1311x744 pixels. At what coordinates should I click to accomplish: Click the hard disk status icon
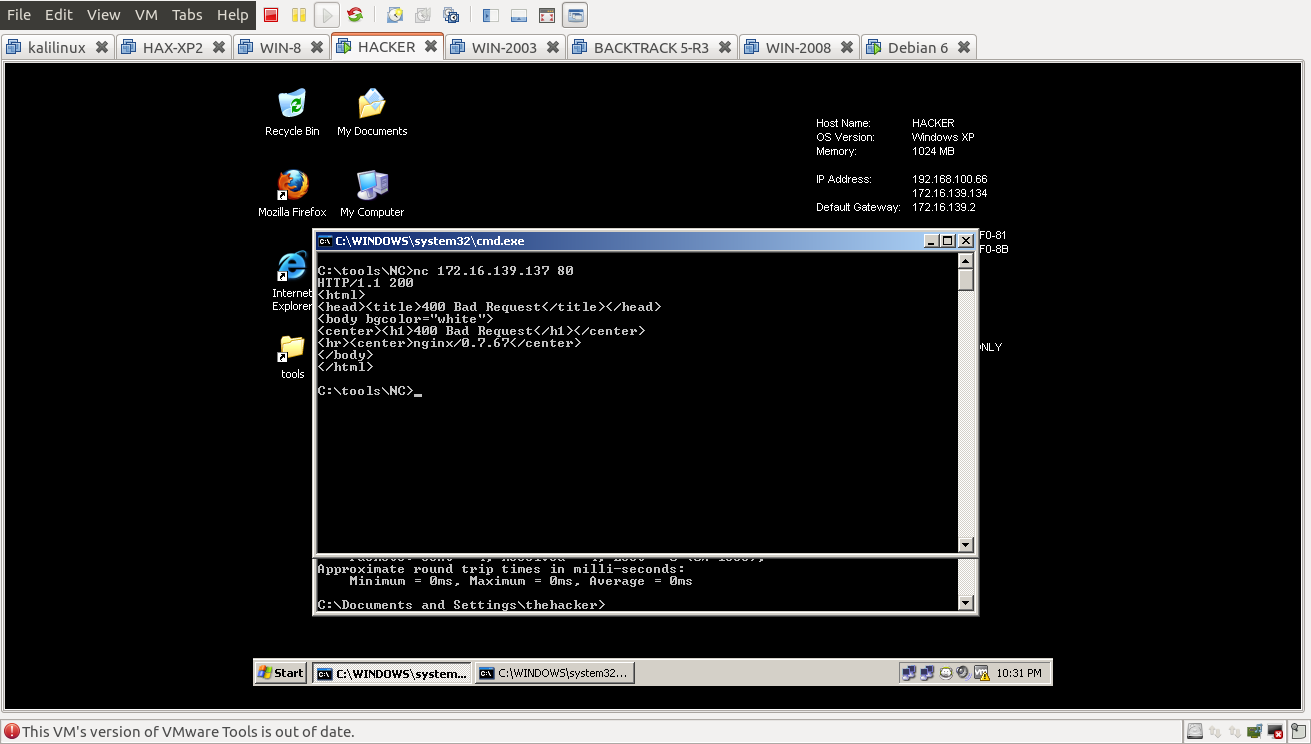click(1195, 731)
